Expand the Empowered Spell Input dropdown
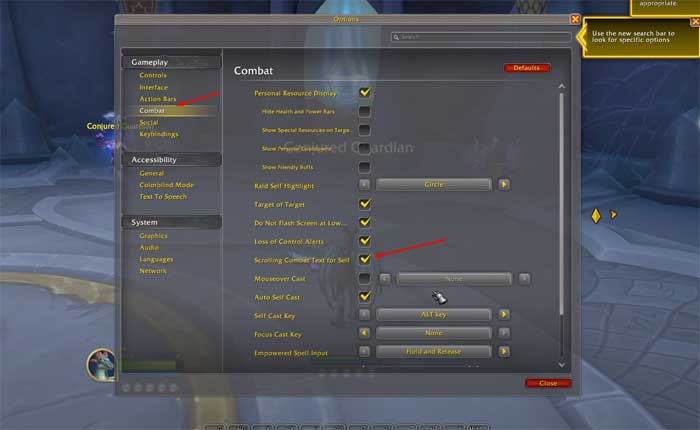This screenshot has height=430, width=700. pyautogui.click(x=433, y=351)
